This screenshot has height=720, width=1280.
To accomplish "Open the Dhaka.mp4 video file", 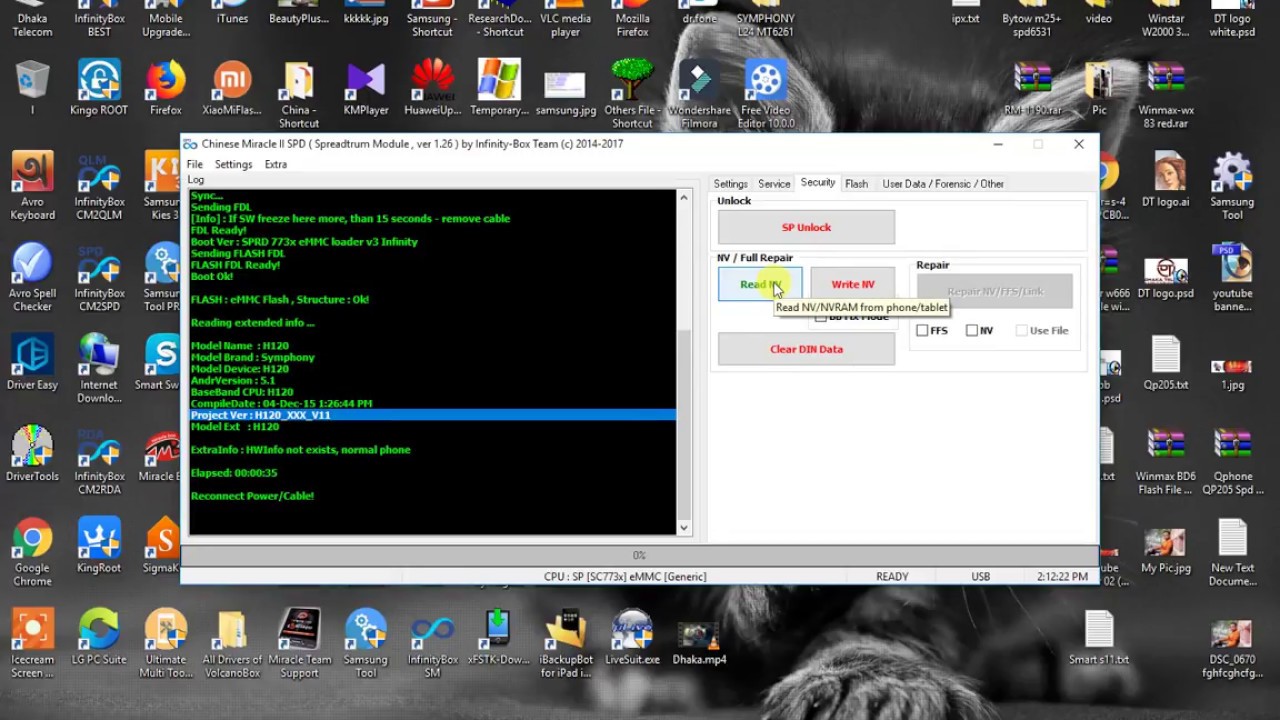I will point(699,644).
